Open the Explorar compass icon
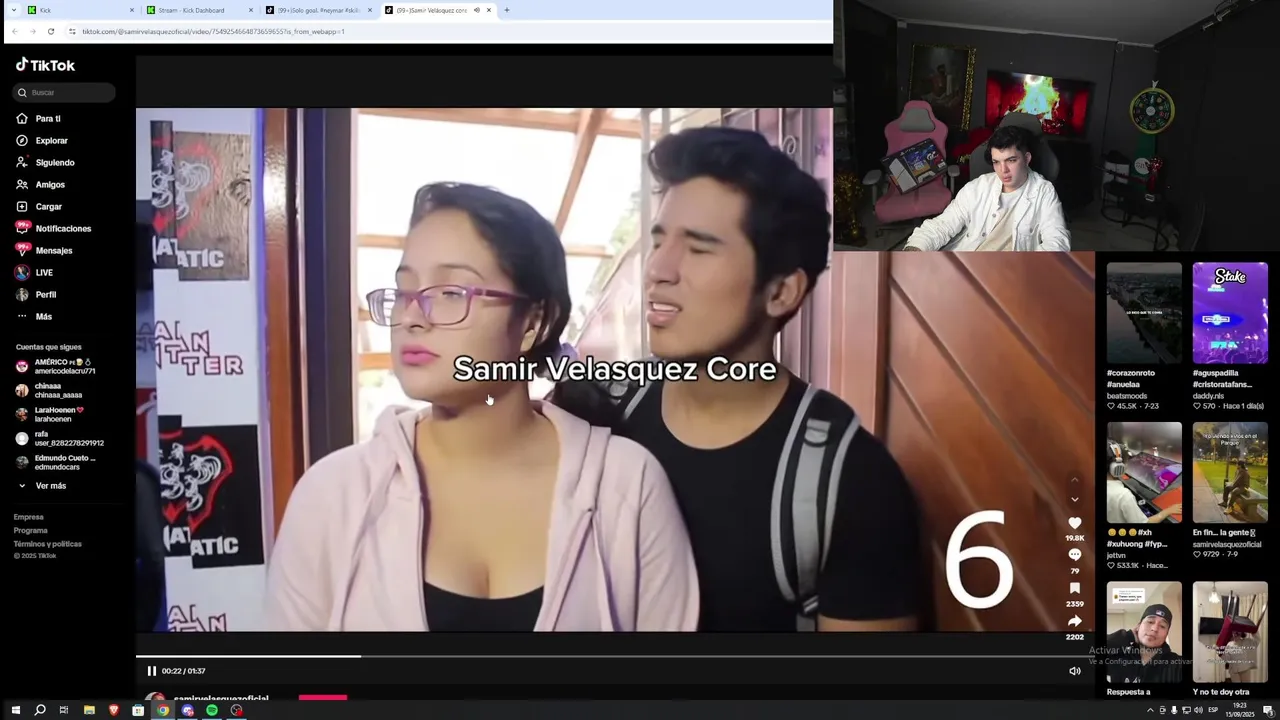 click(x=22, y=140)
